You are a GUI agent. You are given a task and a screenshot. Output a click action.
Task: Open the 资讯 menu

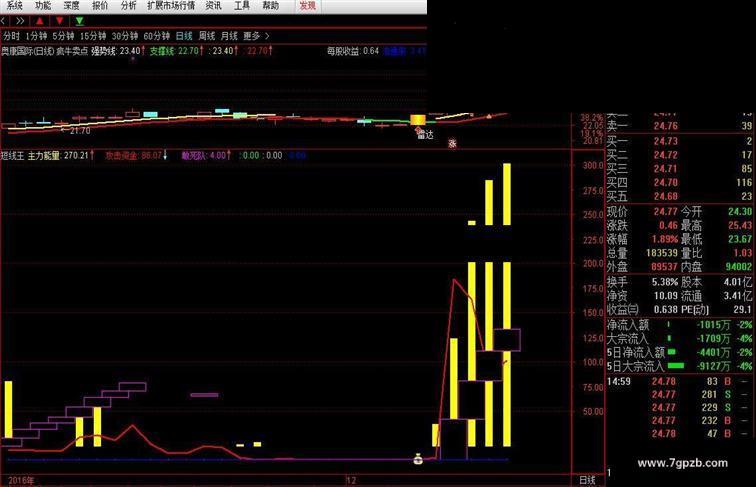pyautogui.click(x=214, y=6)
